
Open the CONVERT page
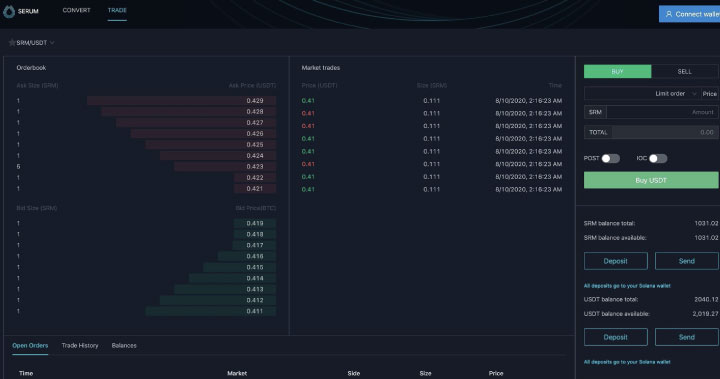pyautogui.click(x=76, y=10)
